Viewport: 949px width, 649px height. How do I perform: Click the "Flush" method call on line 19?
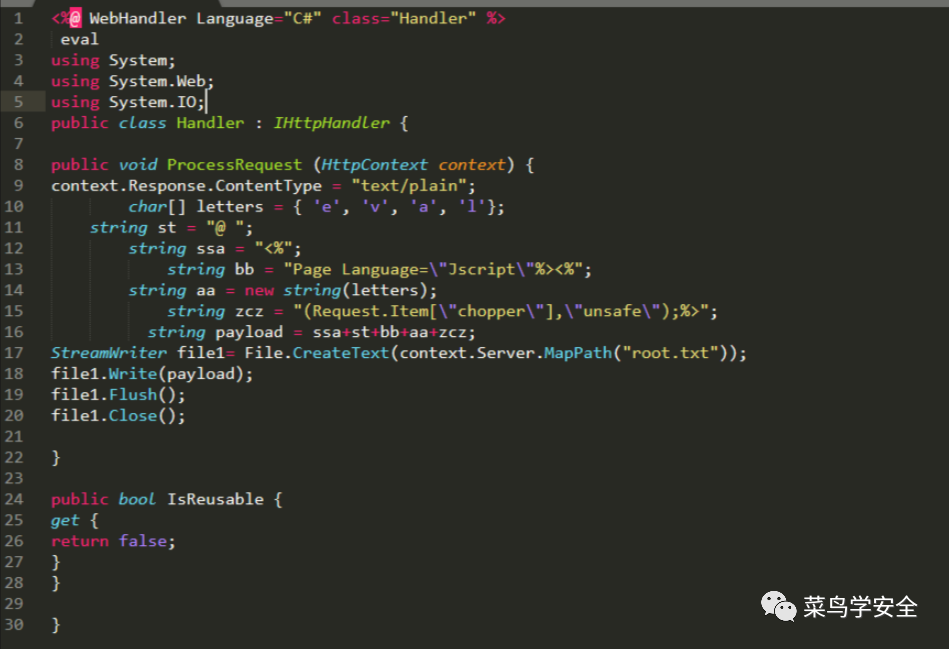coord(133,395)
